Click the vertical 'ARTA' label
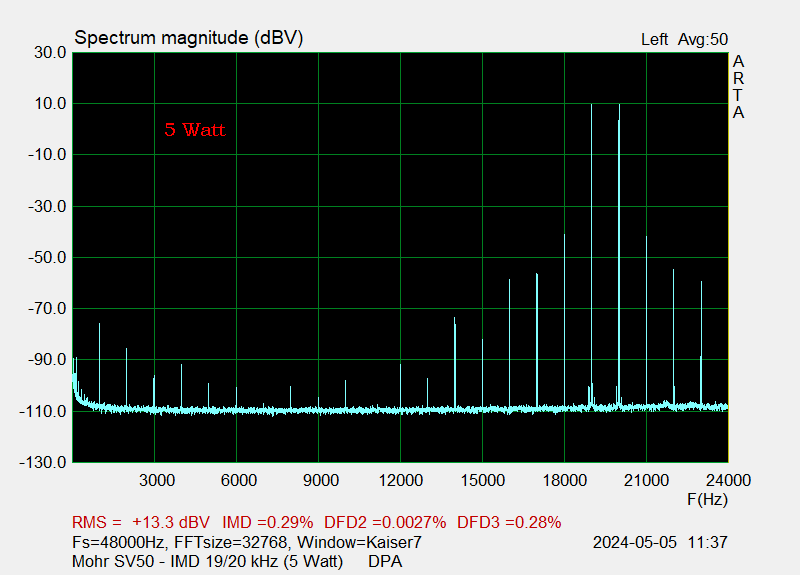Image resolution: width=800 pixels, height=575 pixels. click(738, 87)
